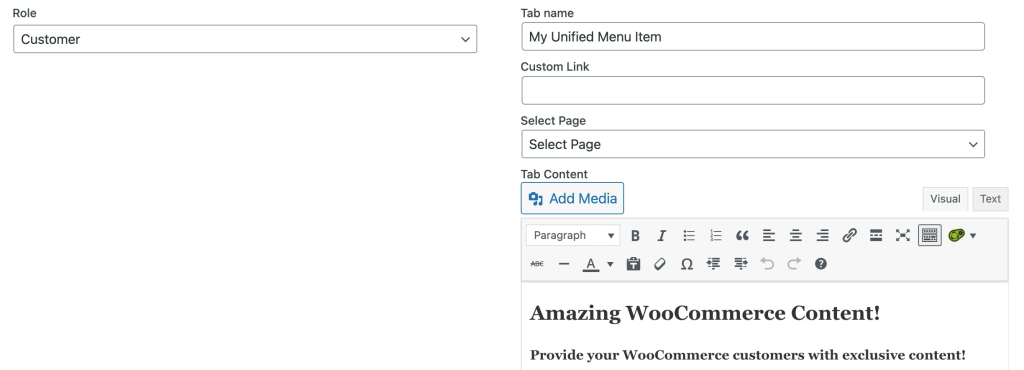Toggle bold formatting in editor toolbar

(x=635, y=236)
